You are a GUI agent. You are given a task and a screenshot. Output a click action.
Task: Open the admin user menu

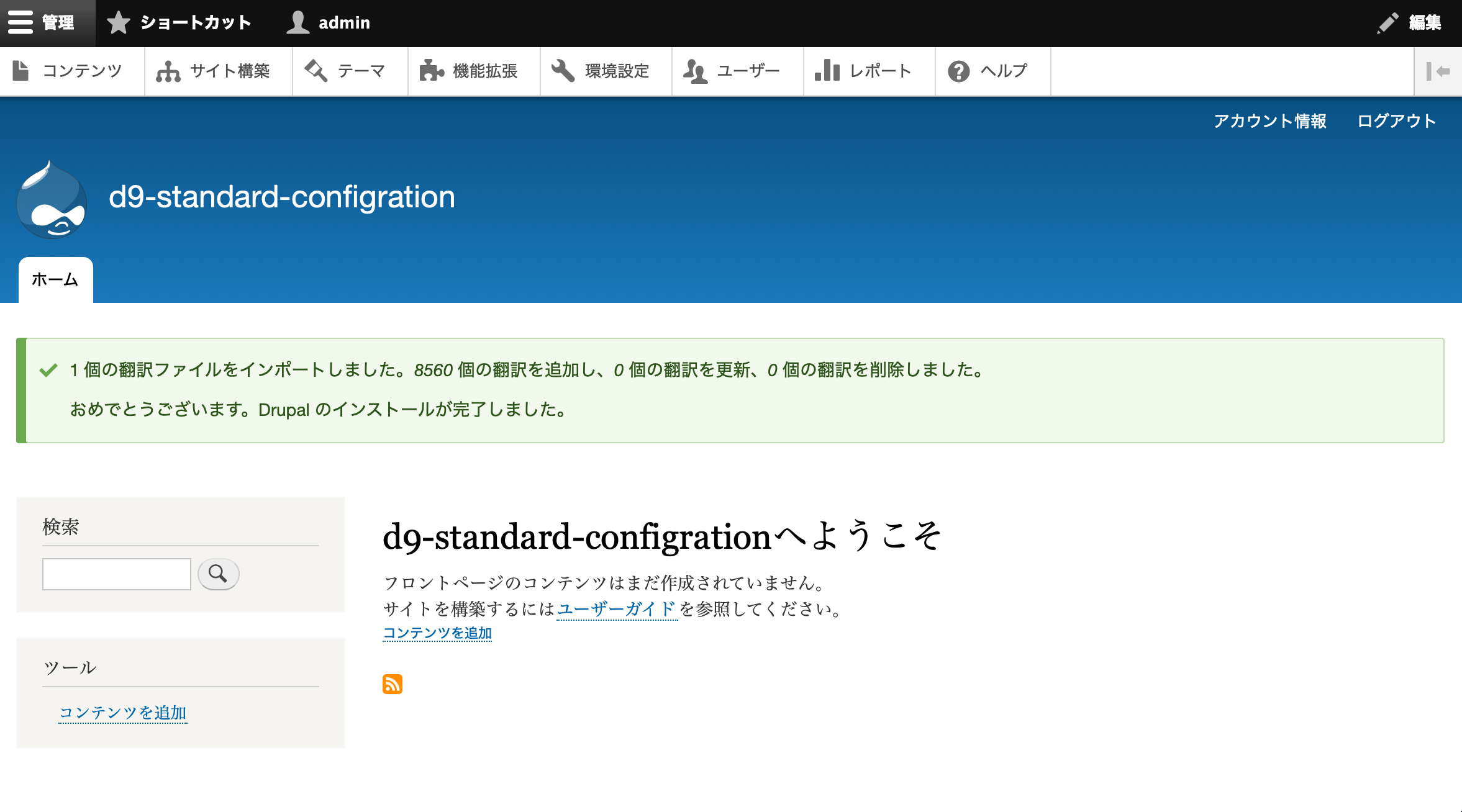click(x=329, y=22)
